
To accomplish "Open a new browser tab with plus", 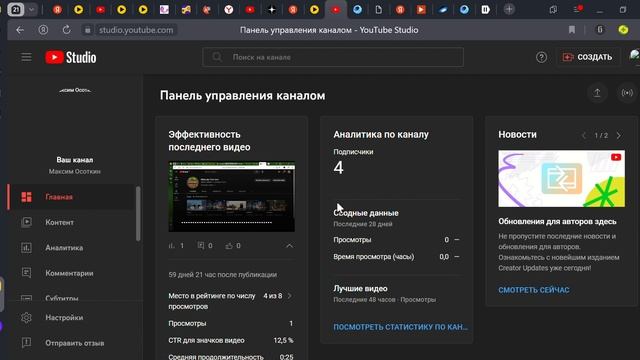I will tap(509, 9).
